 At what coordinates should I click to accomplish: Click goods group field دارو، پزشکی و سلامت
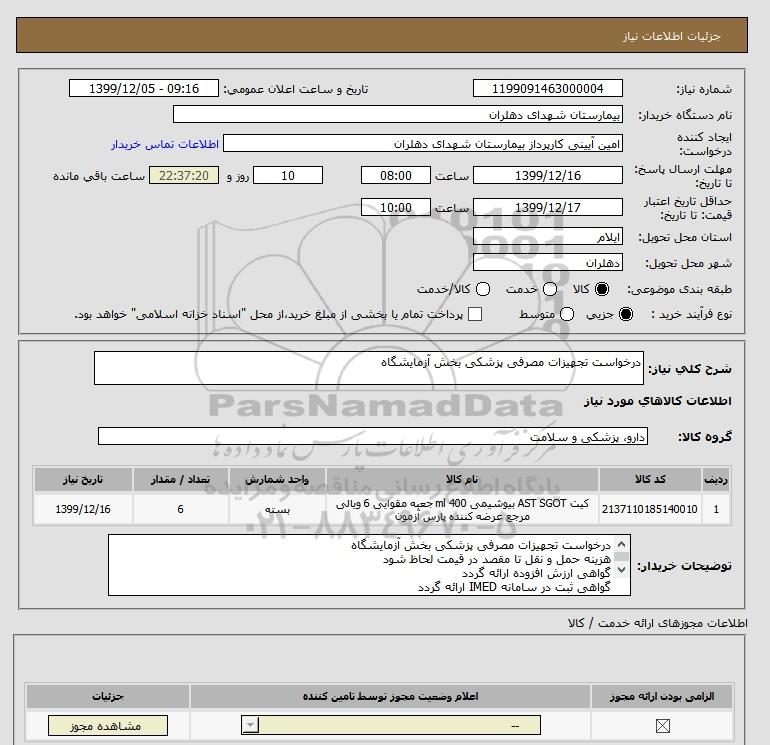click(373, 436)
